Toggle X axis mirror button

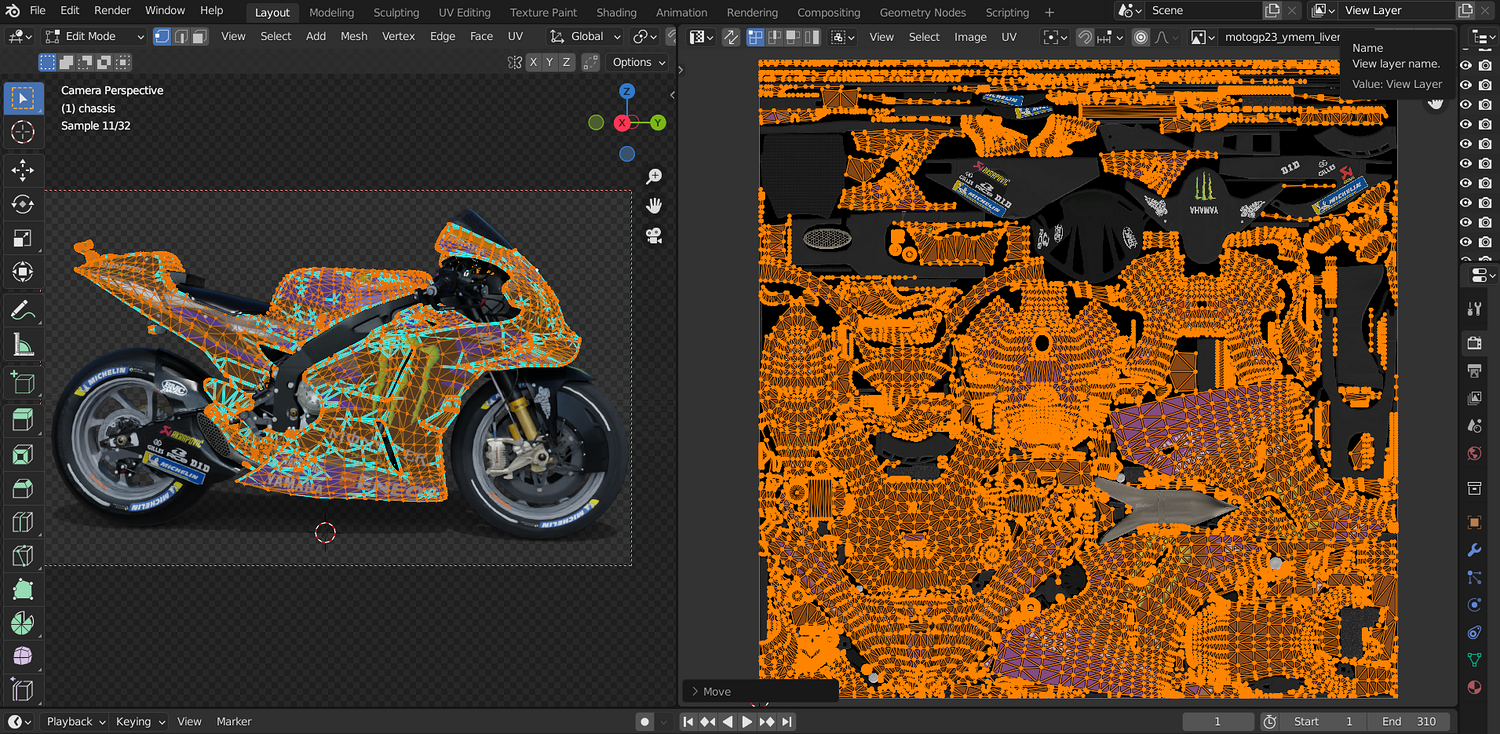[x=534, y=62]
